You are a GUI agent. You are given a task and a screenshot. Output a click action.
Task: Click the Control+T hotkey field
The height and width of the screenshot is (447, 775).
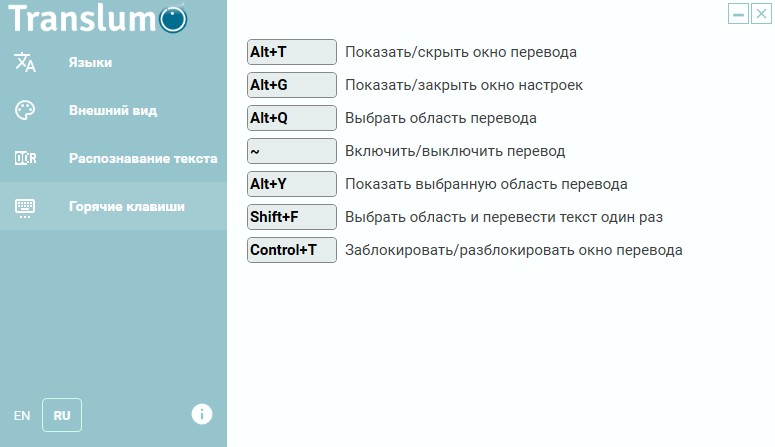(x=292, y=250)
